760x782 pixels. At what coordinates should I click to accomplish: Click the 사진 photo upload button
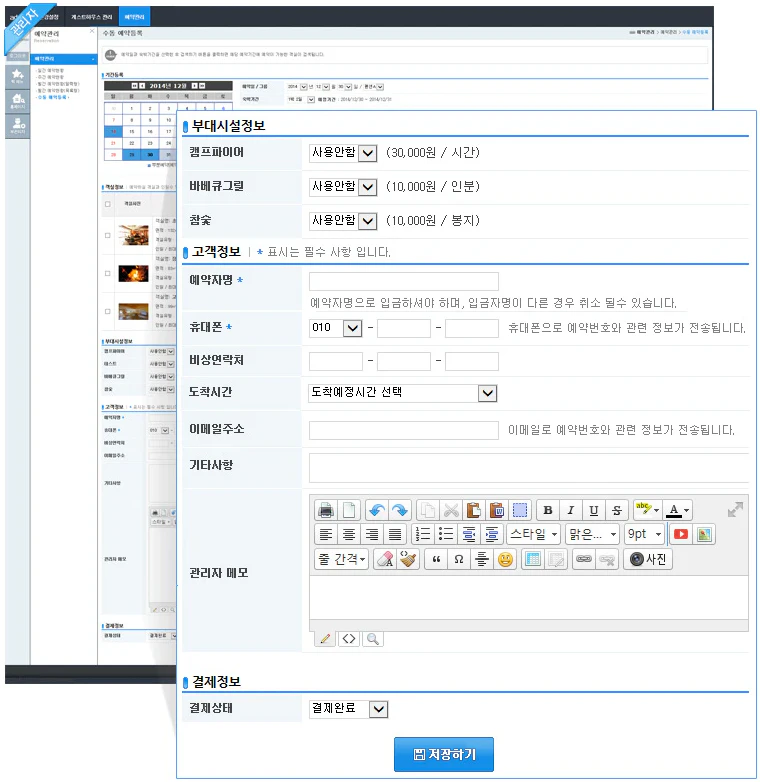648,560
